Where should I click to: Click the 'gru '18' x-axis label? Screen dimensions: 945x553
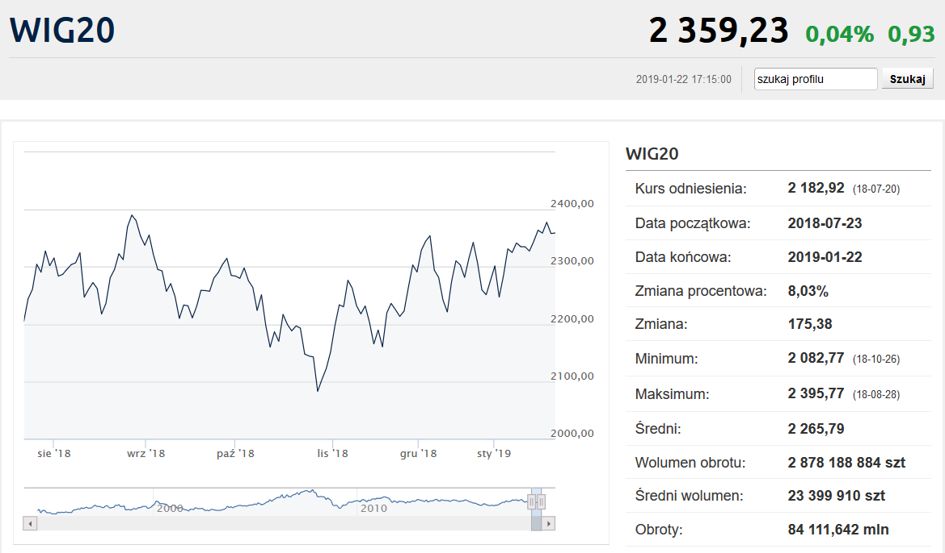pyautogui.click(x=418, y=454)
